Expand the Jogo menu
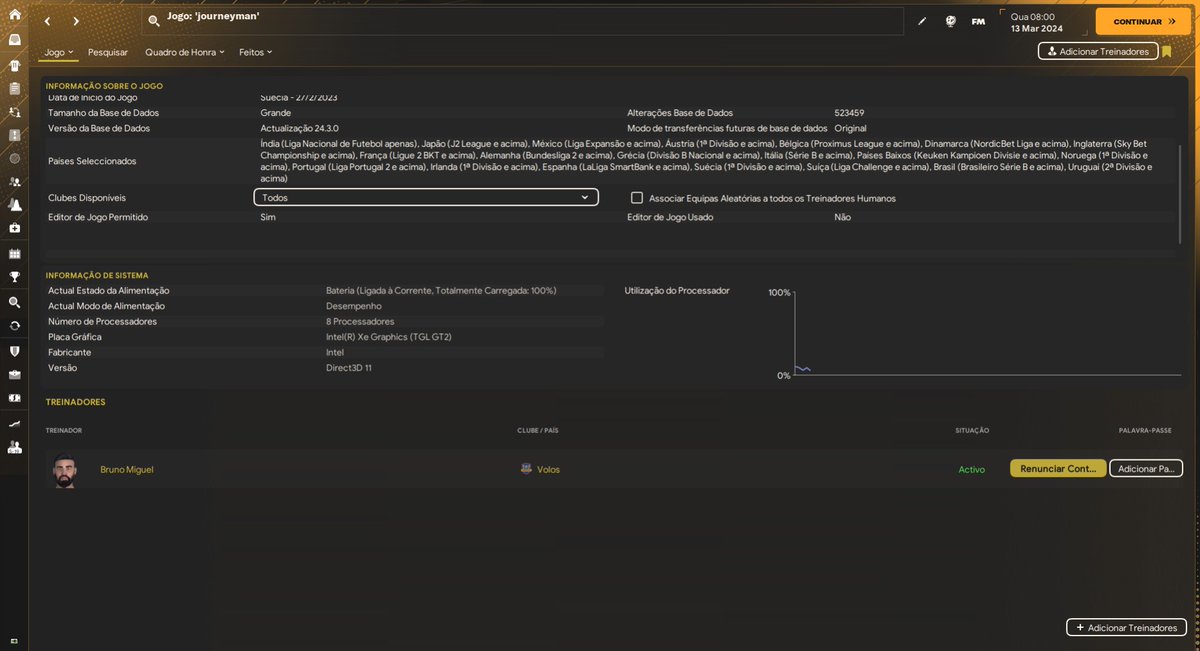The width and height of the screenshot is (1200, 651). (59, 51)
